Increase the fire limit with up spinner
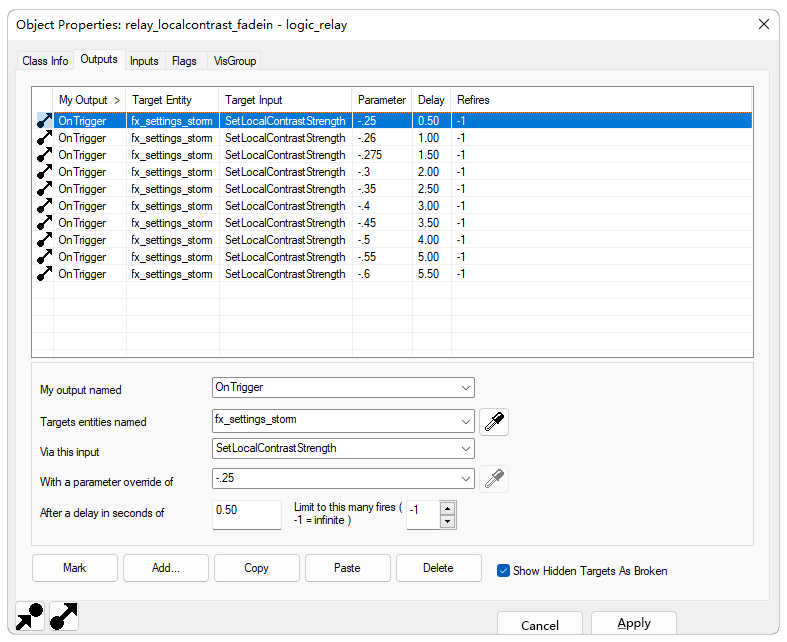Image resolution: width=787 pixels, height=642 pixels. point(447,508)
